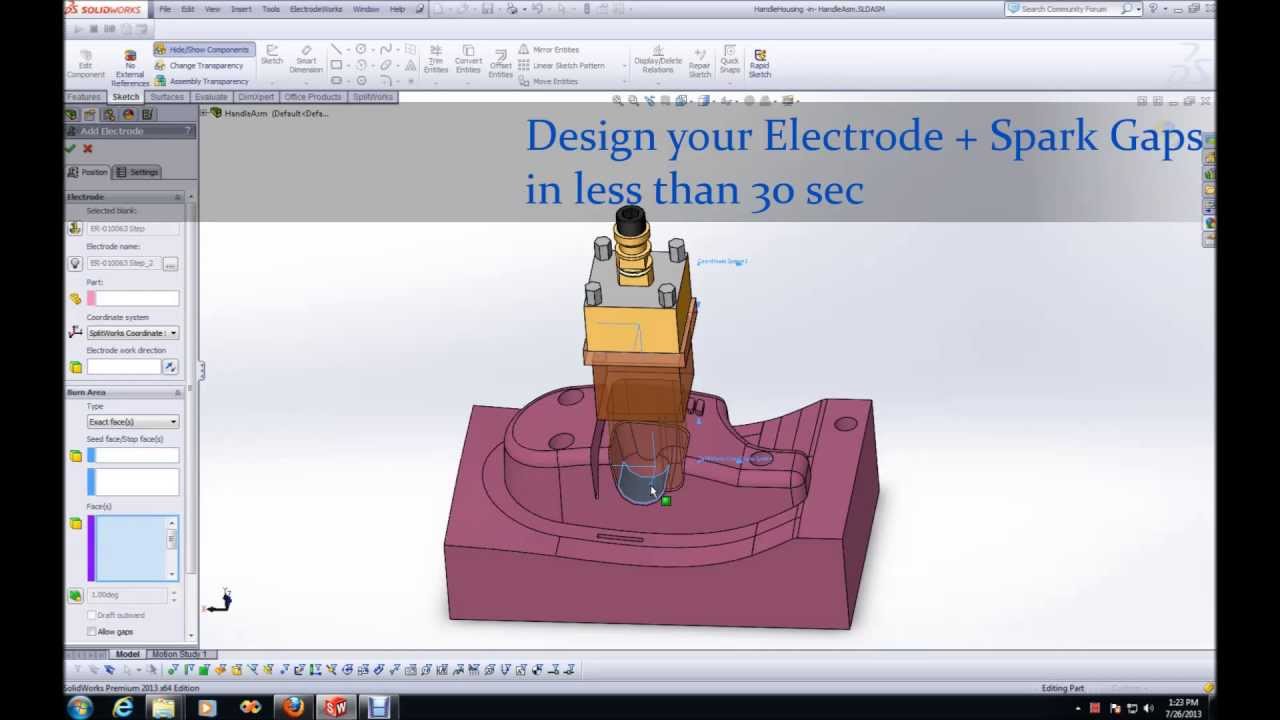This screenshot has width=1280, height=720.
Task: Click Electrode work direction field
Action: pos(124,367)
